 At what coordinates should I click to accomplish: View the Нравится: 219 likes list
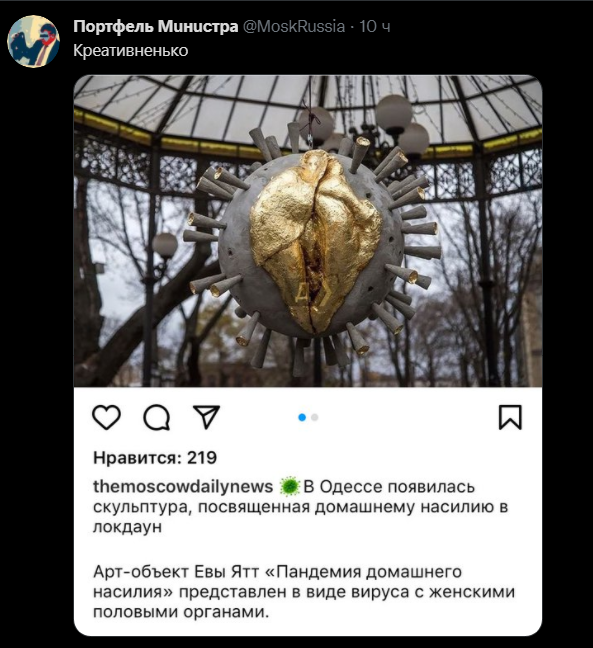(155, 457)
